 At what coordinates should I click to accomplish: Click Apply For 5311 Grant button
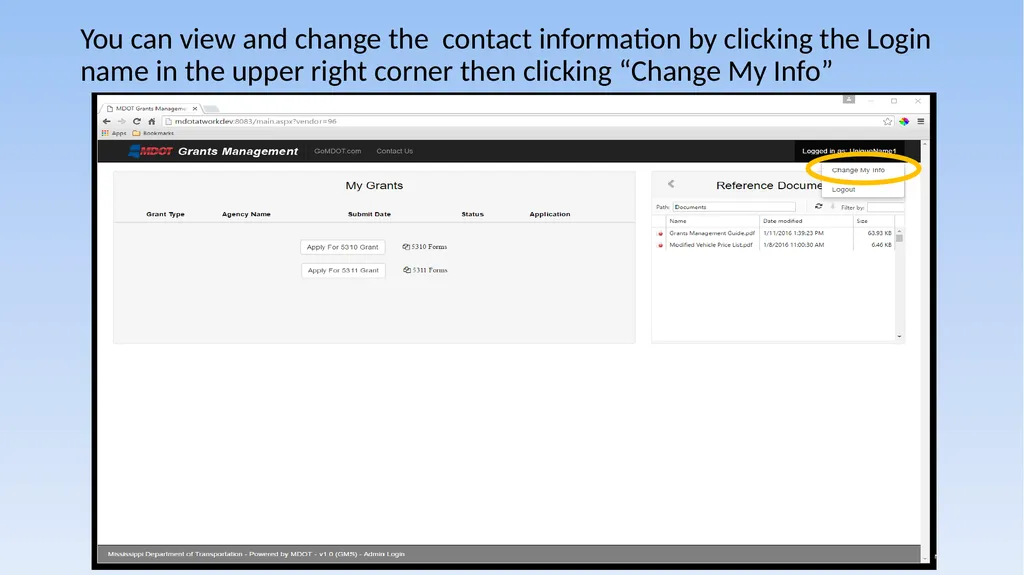pyautogui.click(x=343, y=271)
